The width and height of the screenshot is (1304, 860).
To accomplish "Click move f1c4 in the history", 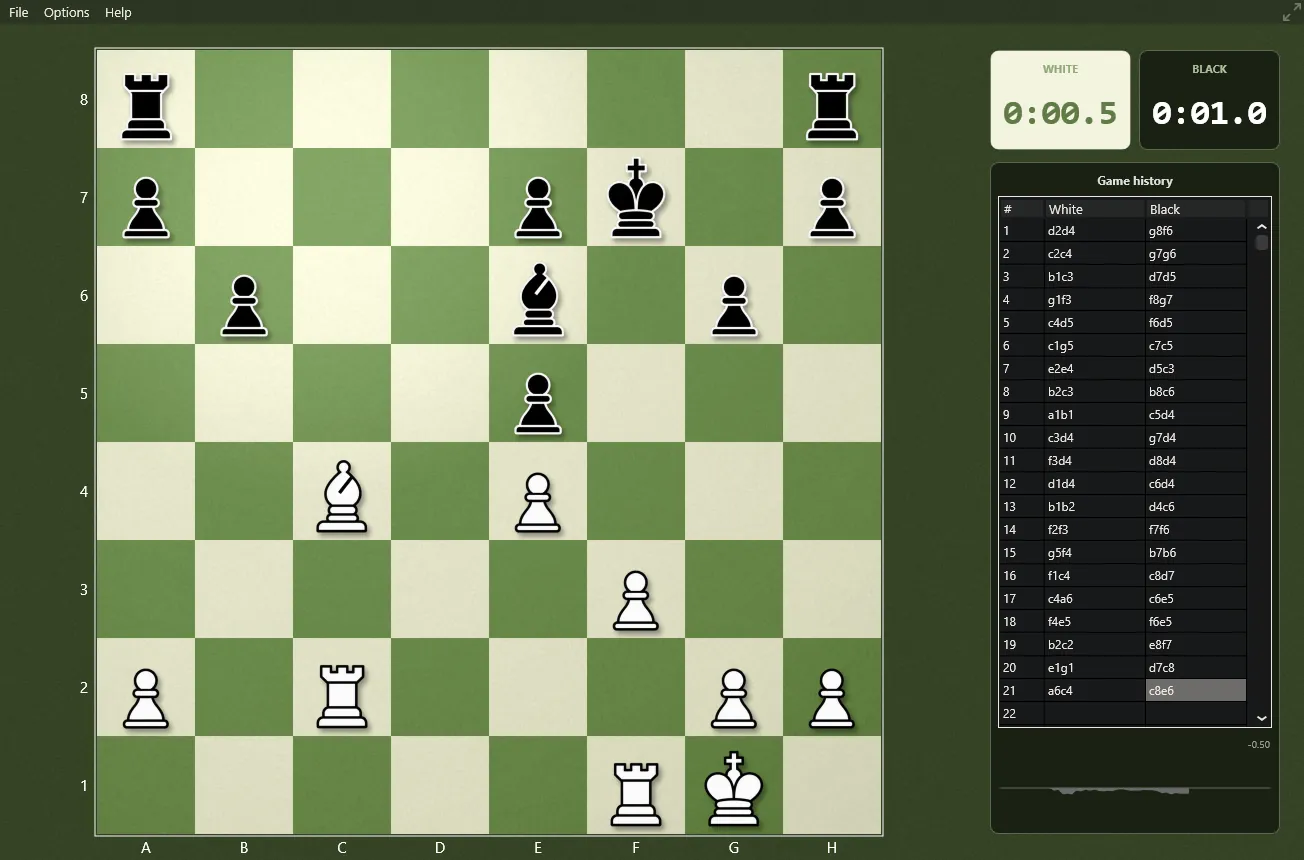I will (x=1094, y=575).
